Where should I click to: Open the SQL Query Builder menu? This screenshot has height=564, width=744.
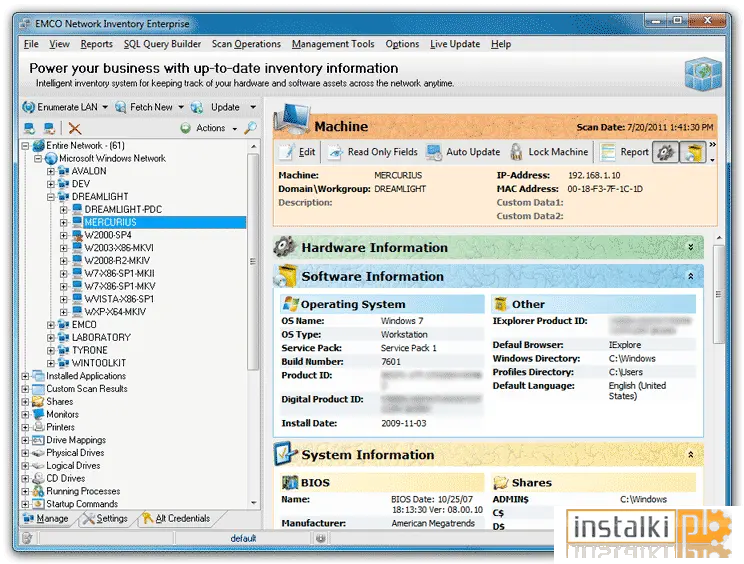point(162,44)
